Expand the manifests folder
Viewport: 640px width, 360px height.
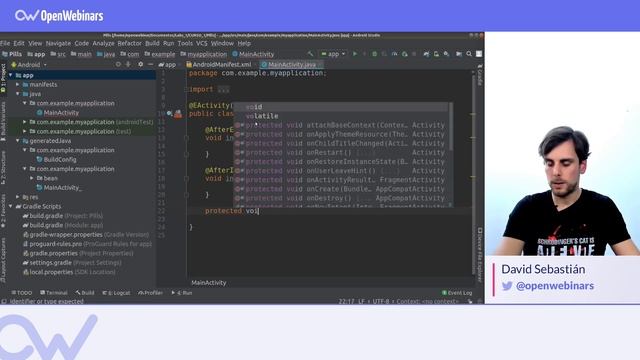click(18, 84)
